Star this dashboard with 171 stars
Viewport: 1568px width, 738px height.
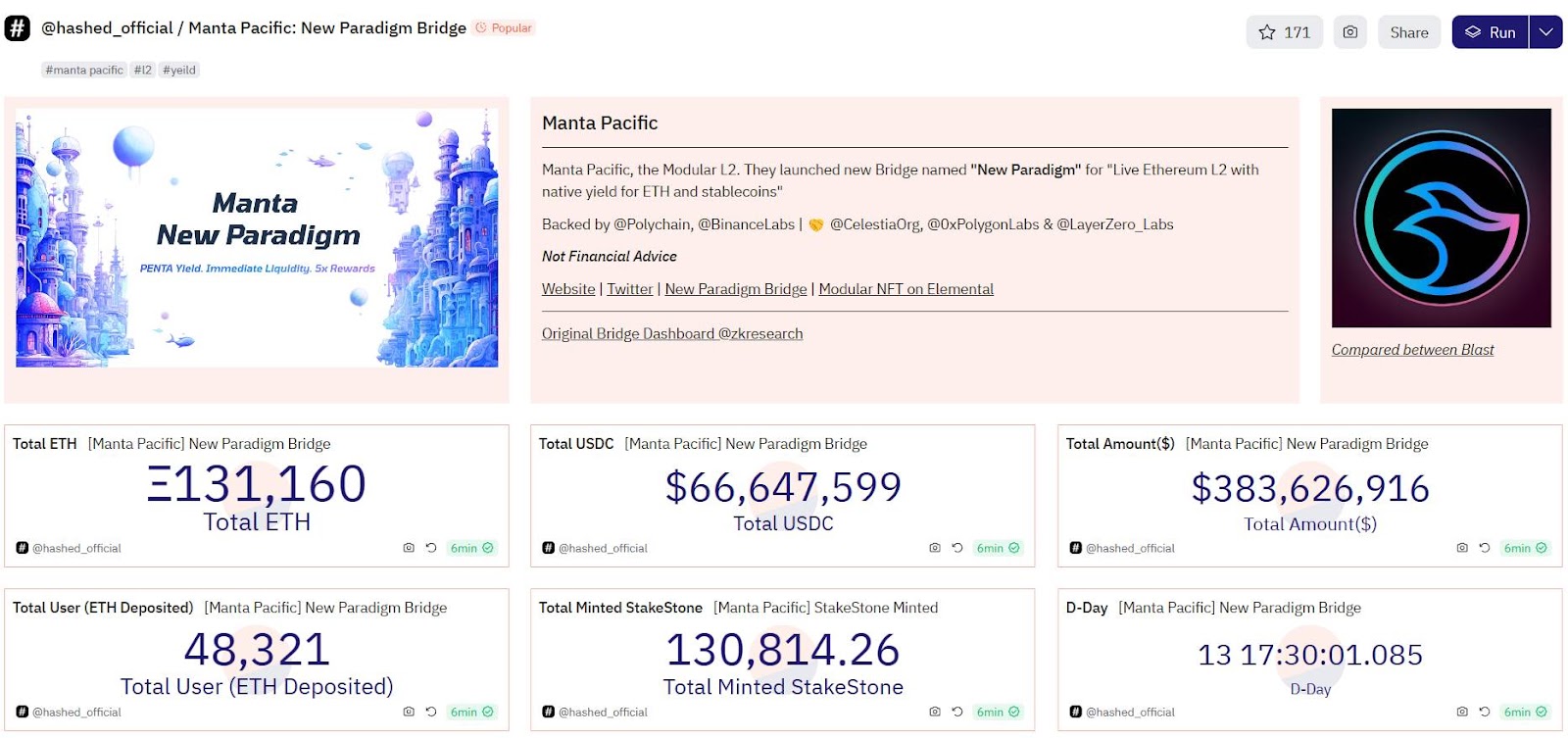tap(1284, 32)
